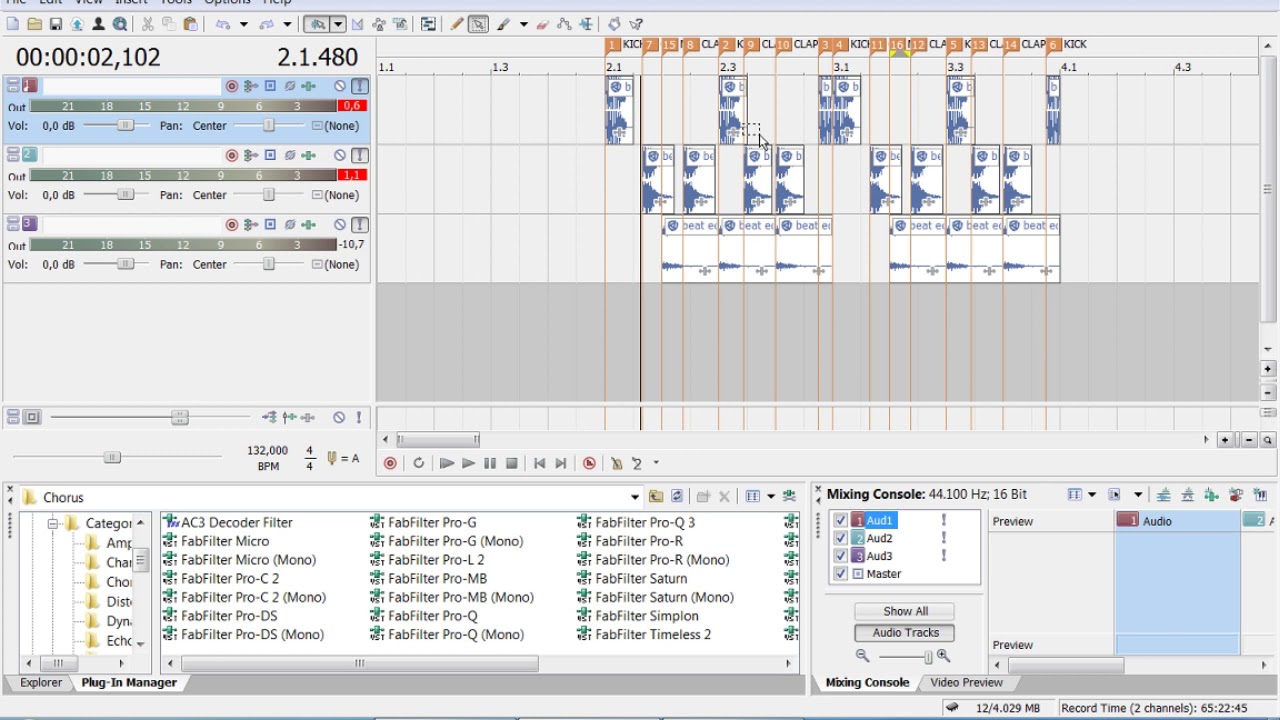Pause playback in transport bar
The image size is (1280, 720).
[x=490, y=463]
